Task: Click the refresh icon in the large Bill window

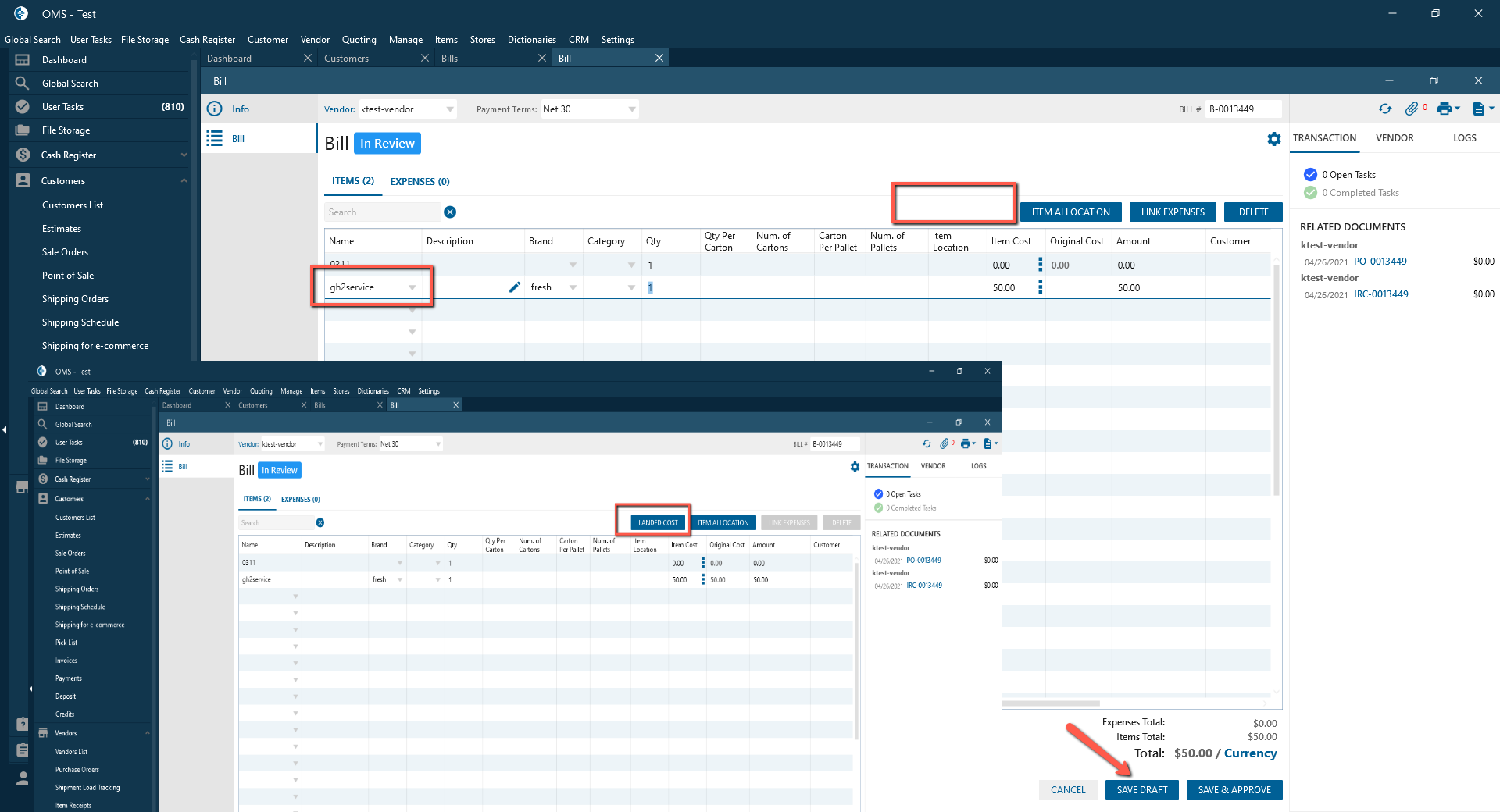Action: [x=1385, y=109]
